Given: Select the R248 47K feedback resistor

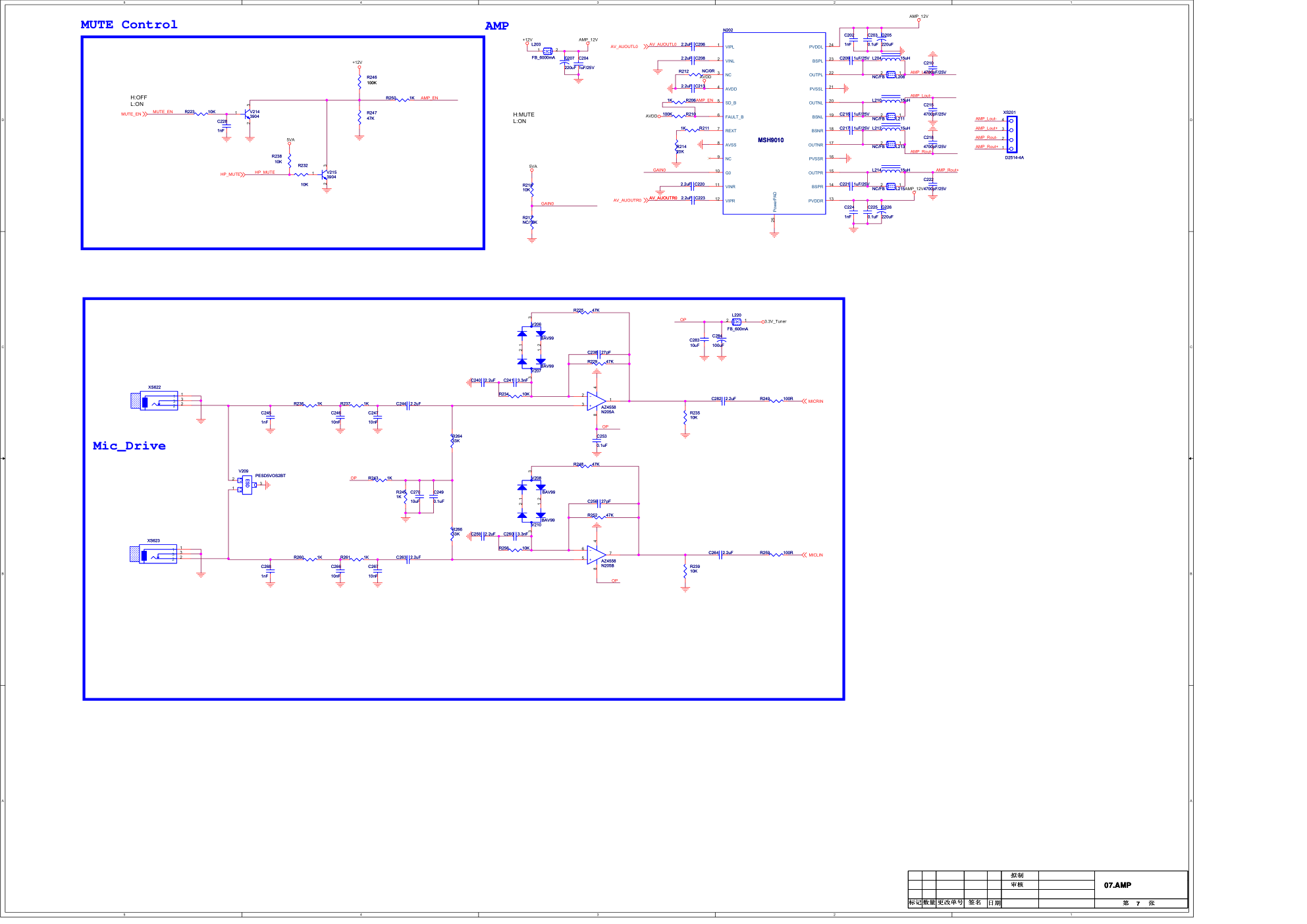Looking at the screenshot, I should tap(586, 467).
